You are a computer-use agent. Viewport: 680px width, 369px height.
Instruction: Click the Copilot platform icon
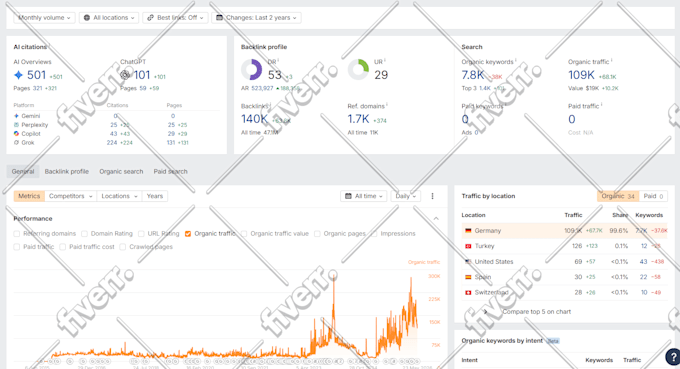pyautogui.click(x=16, y=134)
